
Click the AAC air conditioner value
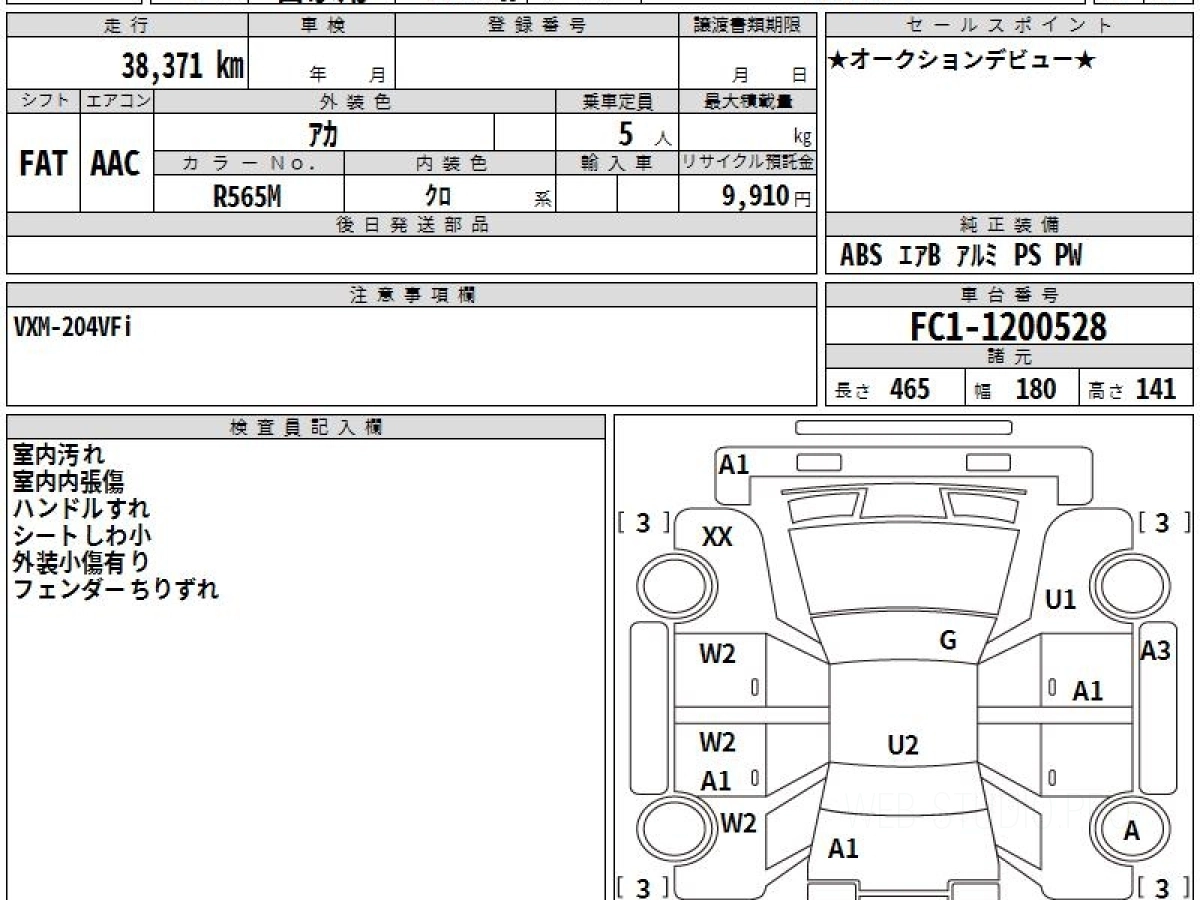116,163
